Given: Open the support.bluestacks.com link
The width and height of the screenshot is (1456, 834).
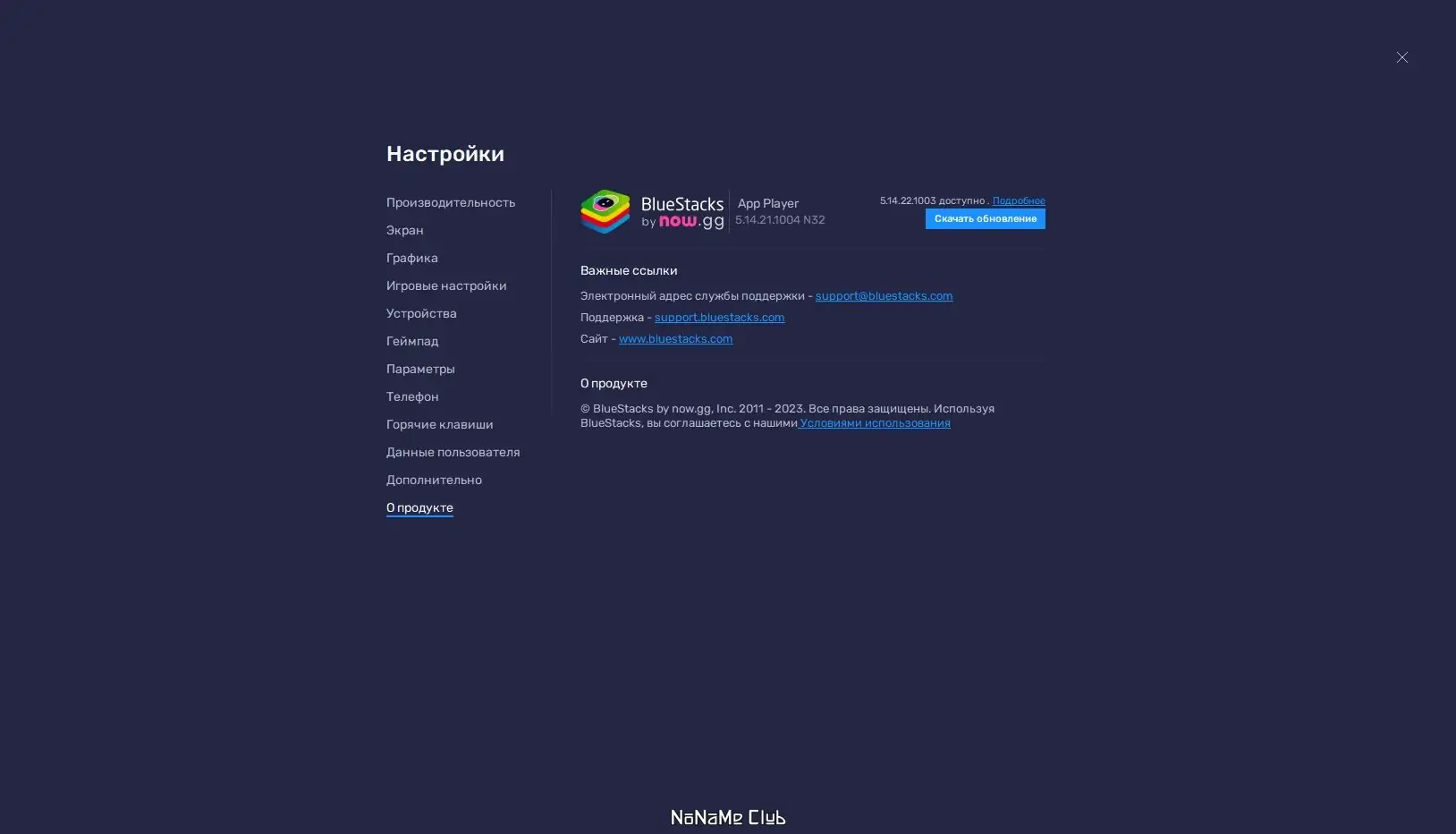Looking at the screenshot, I should pos(719,318).
